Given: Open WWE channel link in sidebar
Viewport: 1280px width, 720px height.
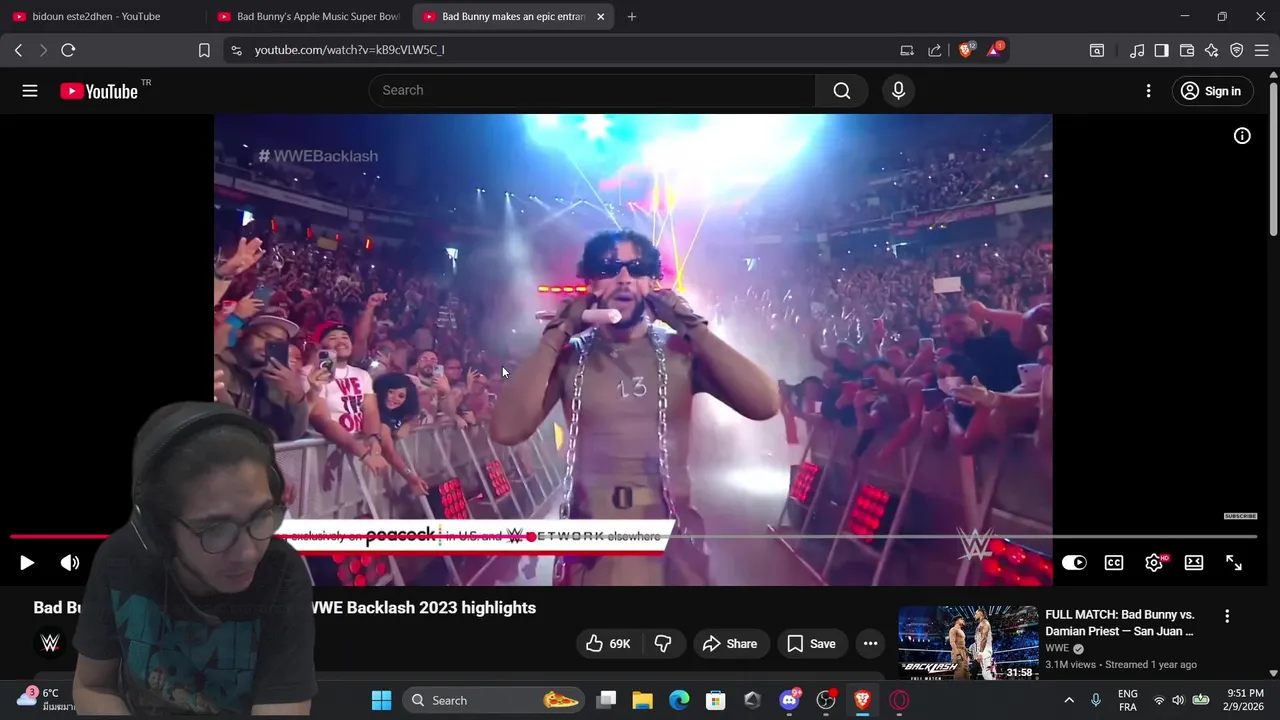Looking at the screenshot, I should (x=1057, y=648).
